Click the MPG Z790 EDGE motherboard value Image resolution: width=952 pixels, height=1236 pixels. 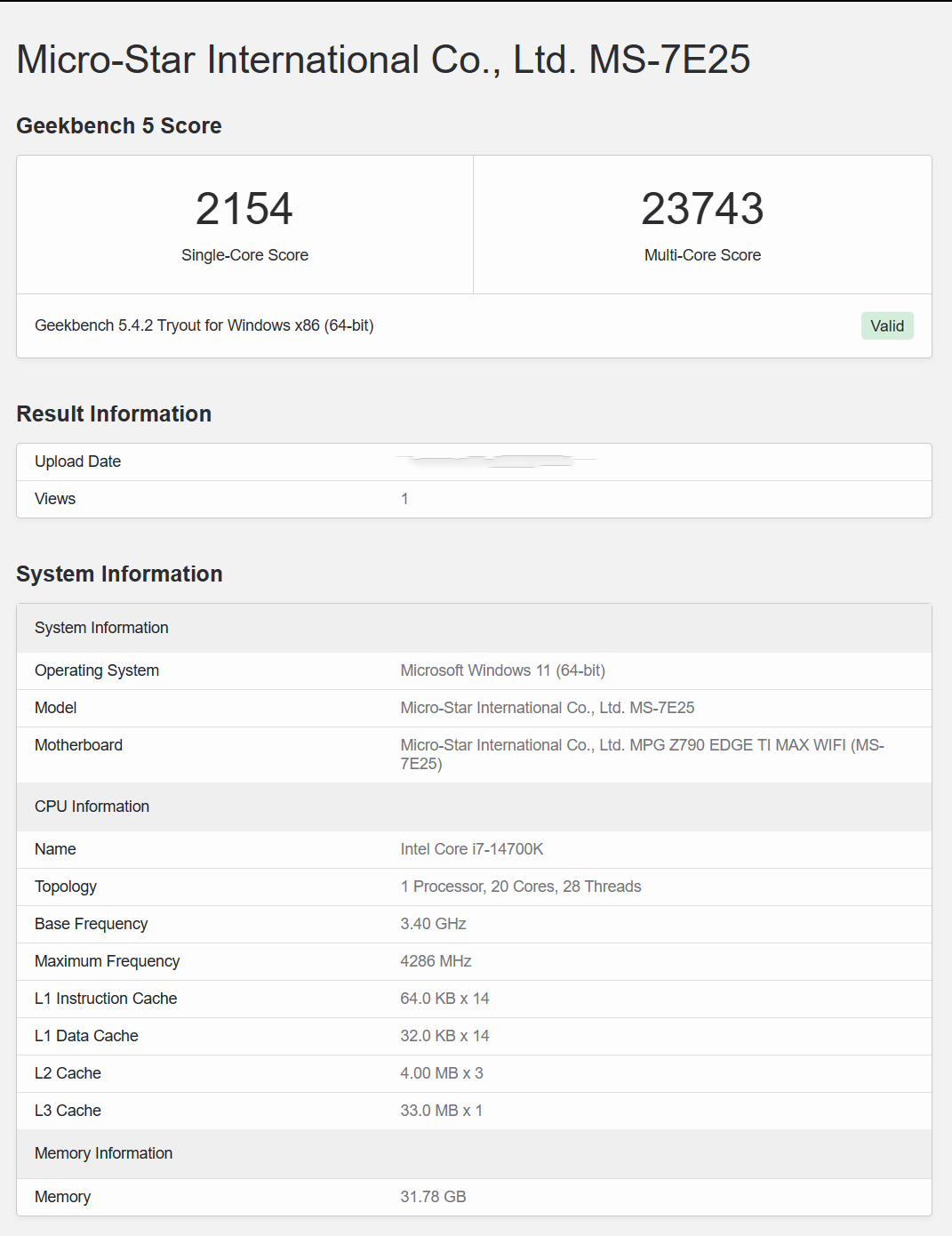pyautogui.click(x=642, y=753)
